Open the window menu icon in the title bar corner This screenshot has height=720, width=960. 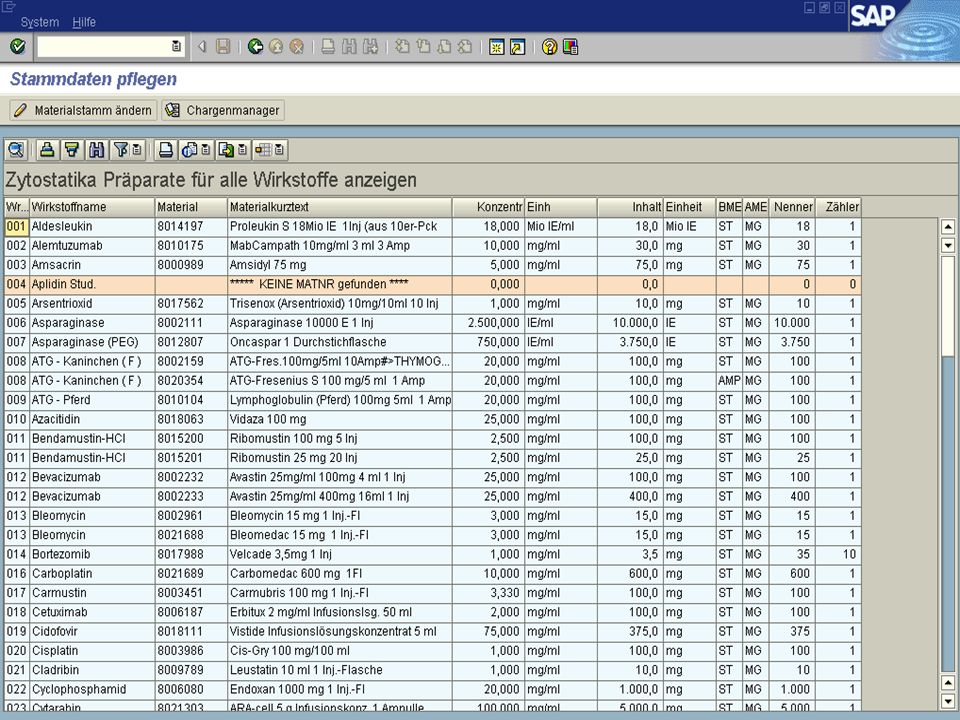point(9,7)
